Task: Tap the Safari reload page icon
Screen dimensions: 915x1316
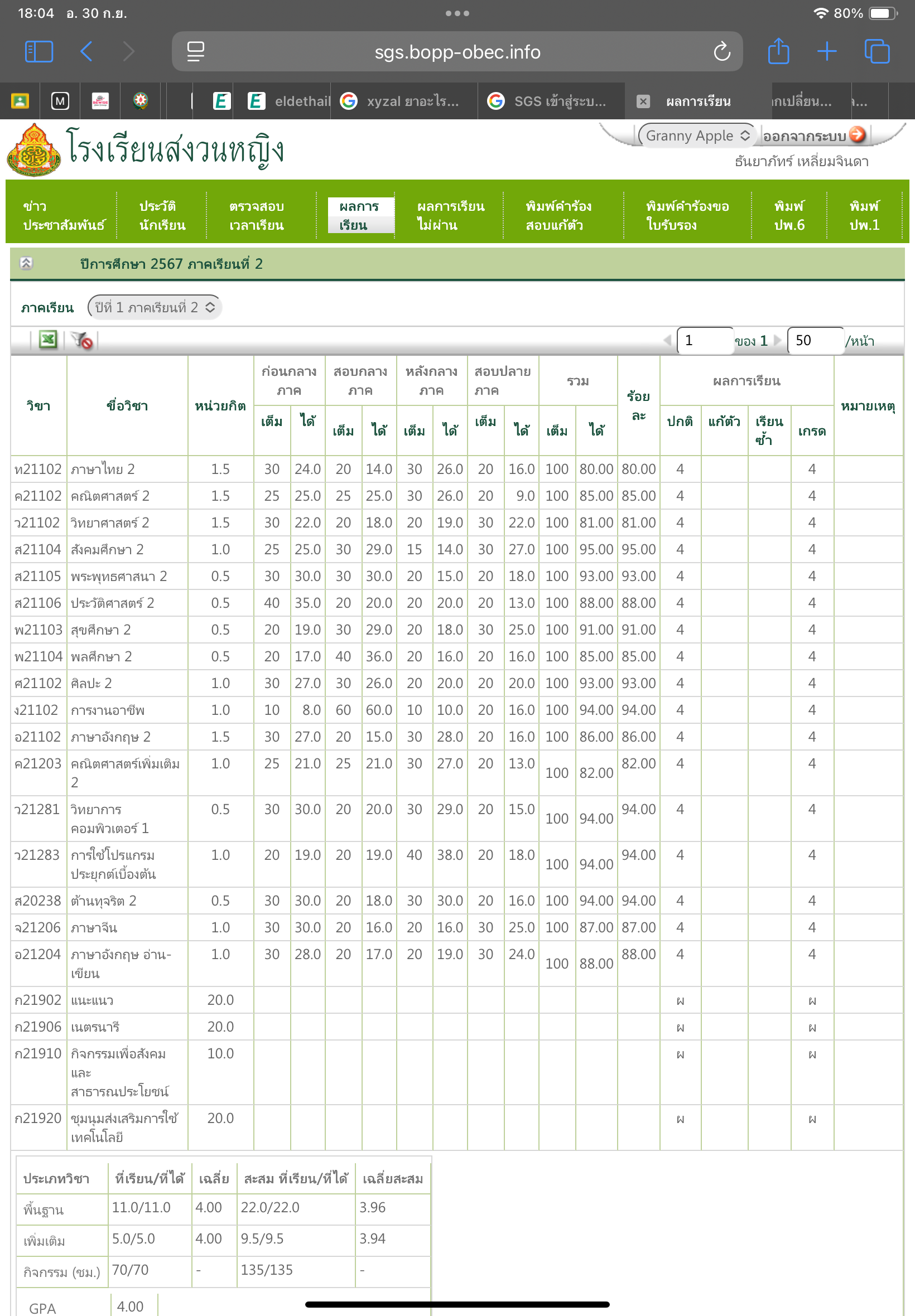Action: (721, 52)
